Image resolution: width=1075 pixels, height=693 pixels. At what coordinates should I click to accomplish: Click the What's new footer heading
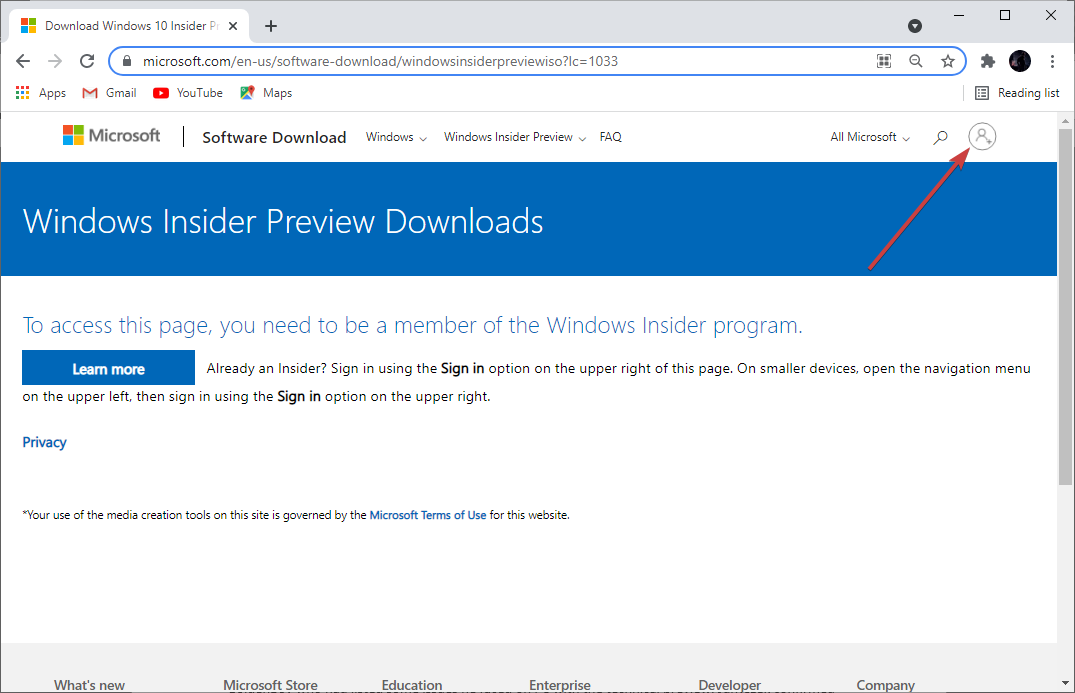[89, 685]
